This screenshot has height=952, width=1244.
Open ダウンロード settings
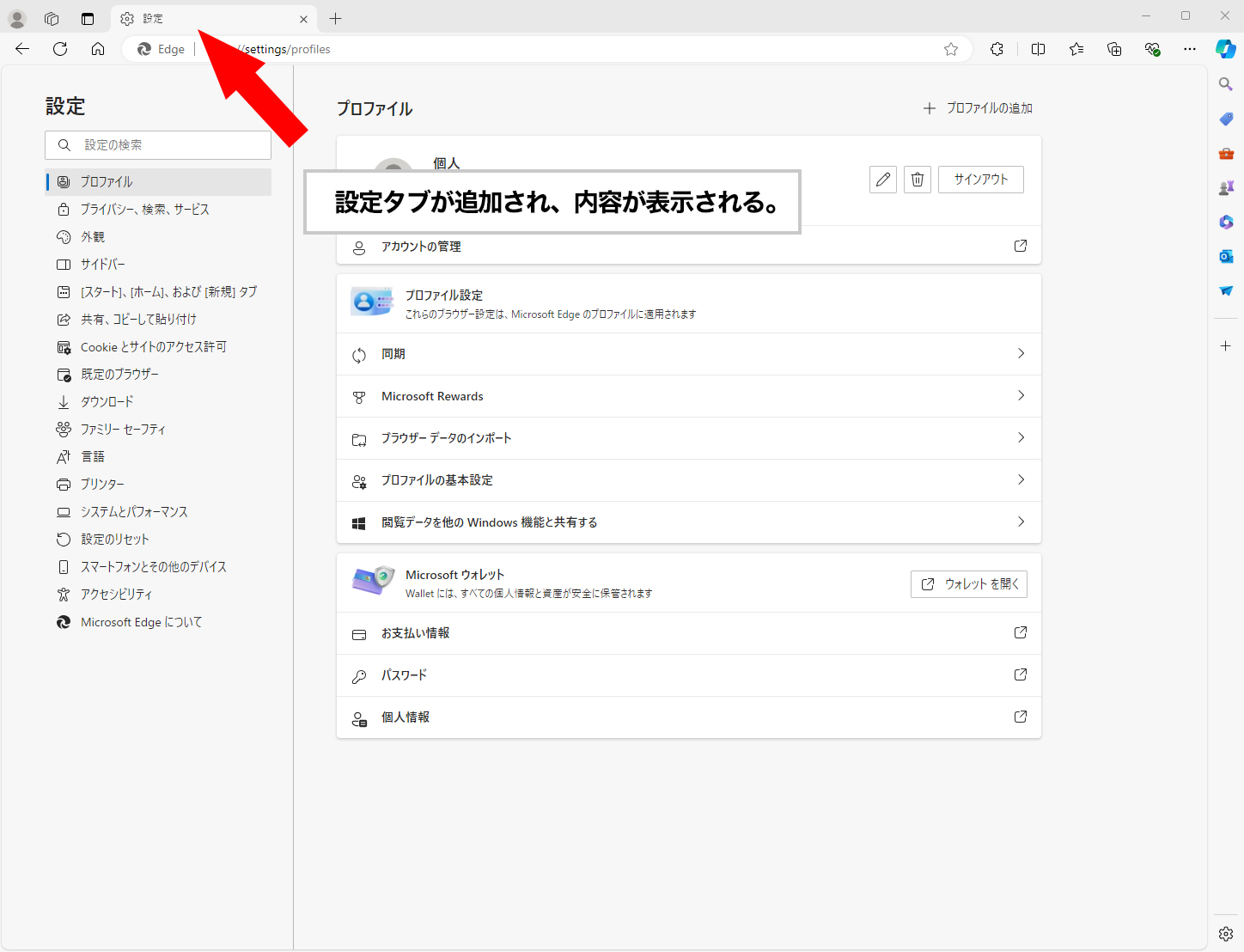pyautogui.click(x=158, y=402)
